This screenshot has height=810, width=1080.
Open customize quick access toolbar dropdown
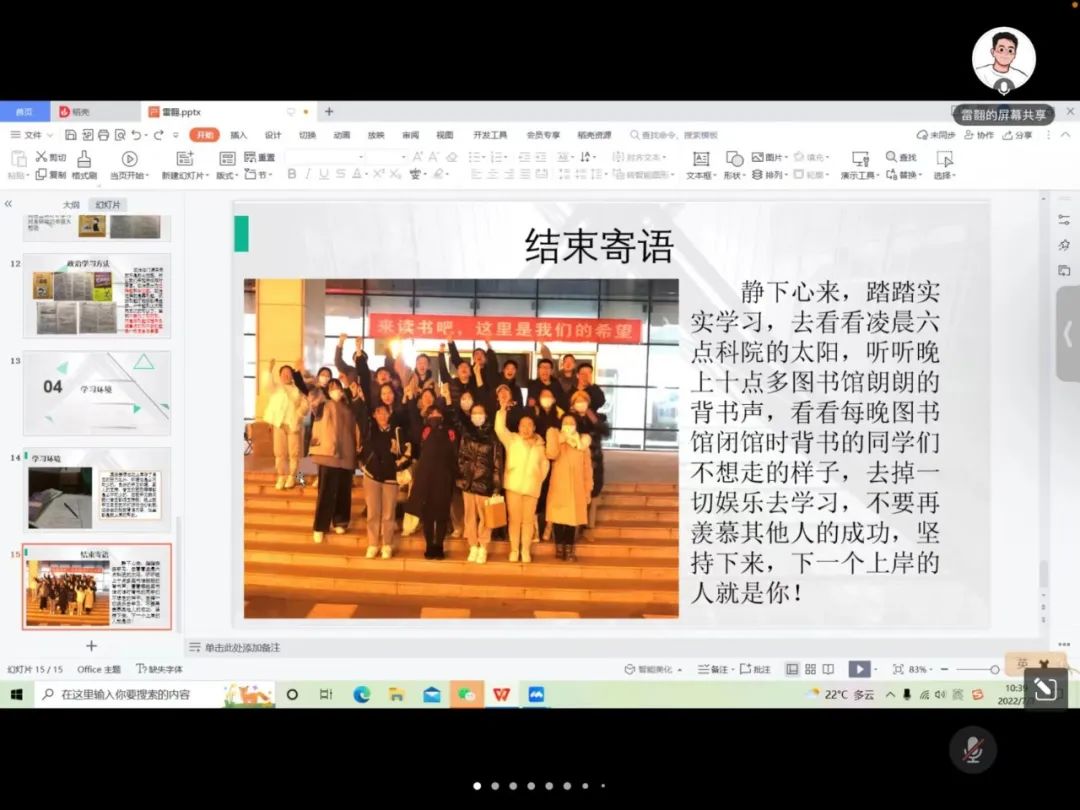[x=176, y=135]
